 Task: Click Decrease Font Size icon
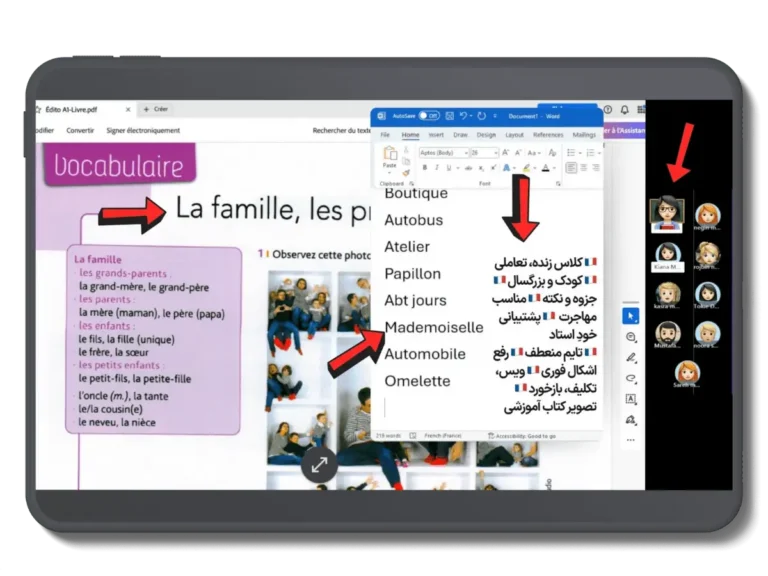point(518,153)
